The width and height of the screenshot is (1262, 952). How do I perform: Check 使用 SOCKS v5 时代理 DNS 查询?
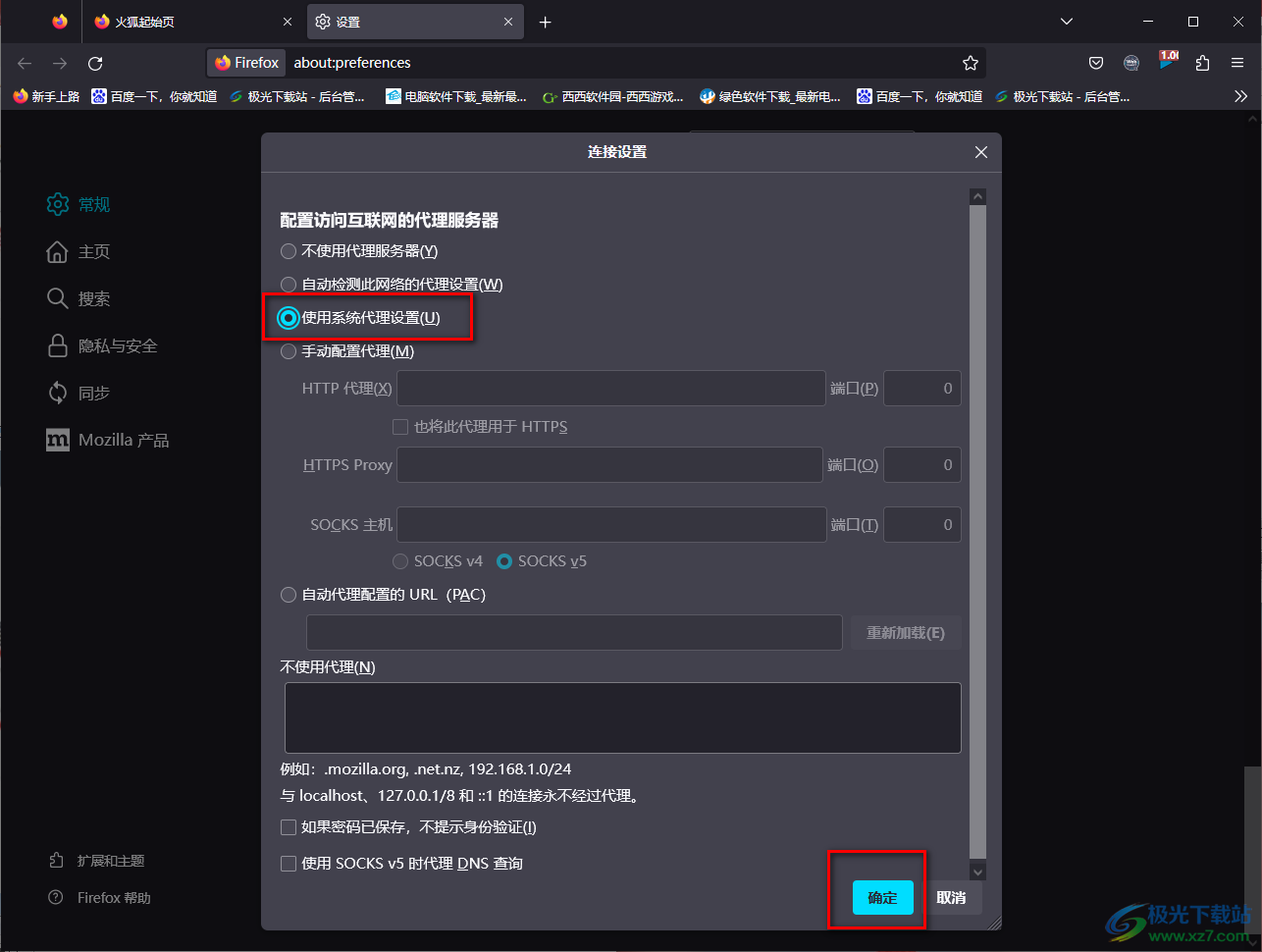289,864
